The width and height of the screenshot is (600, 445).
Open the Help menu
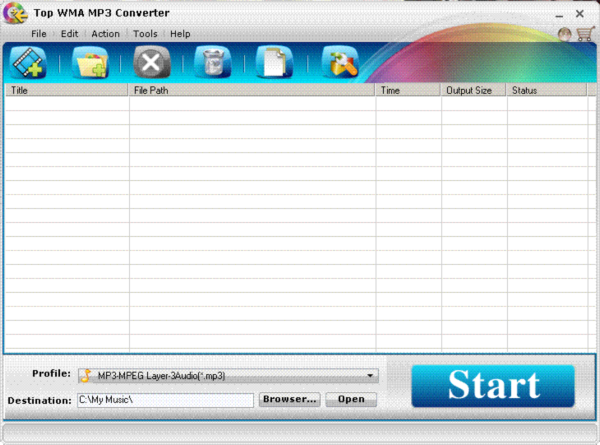point(180,34)
